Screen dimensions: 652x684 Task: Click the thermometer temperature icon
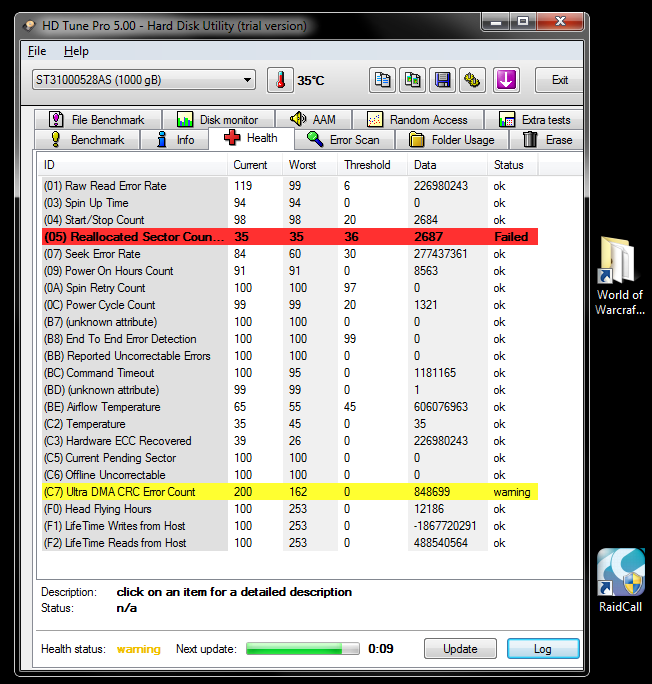click(281, 80)
